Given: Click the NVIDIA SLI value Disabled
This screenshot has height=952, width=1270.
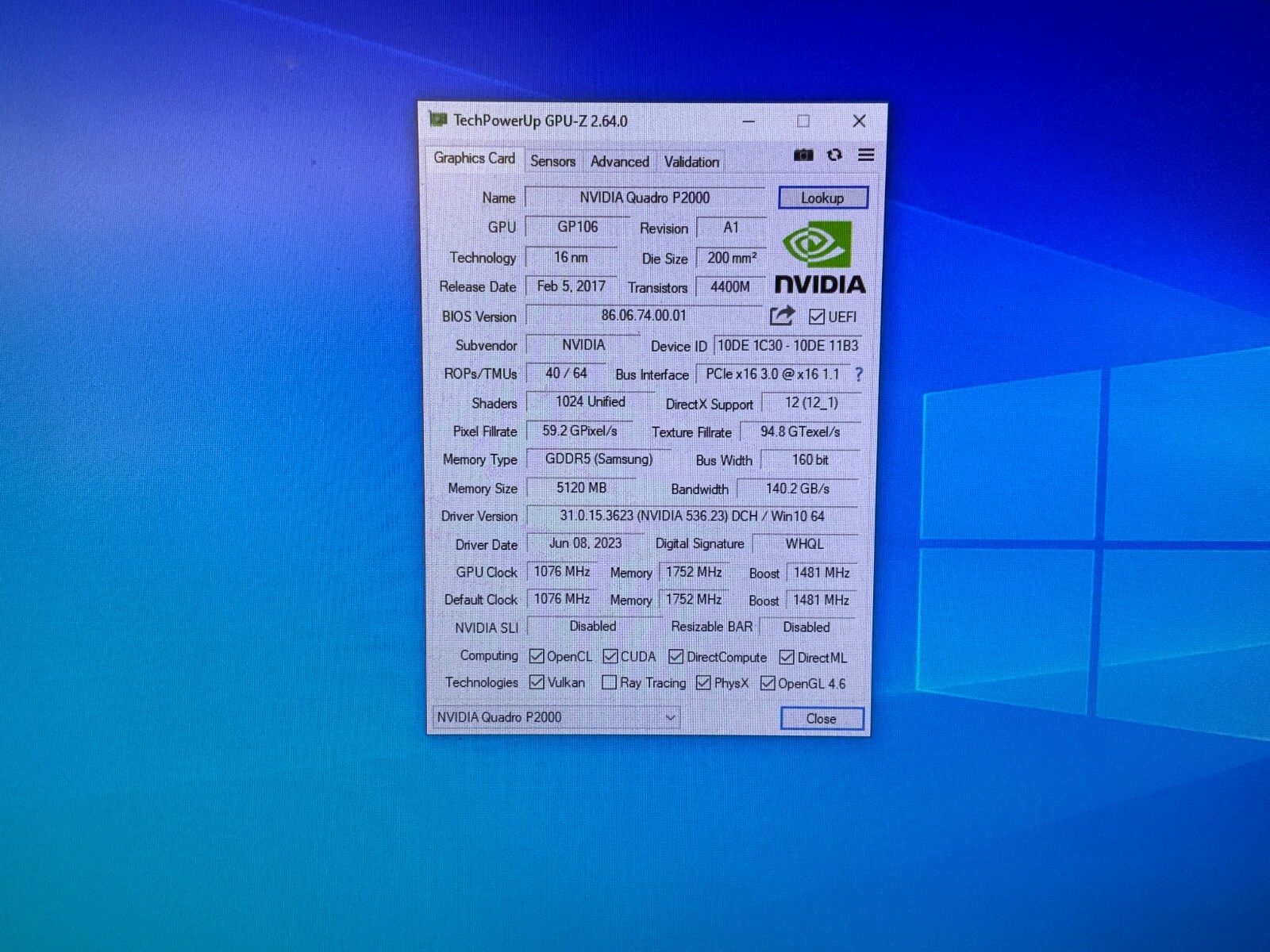Looking at the screenshot, I should (x=593, y=626).
